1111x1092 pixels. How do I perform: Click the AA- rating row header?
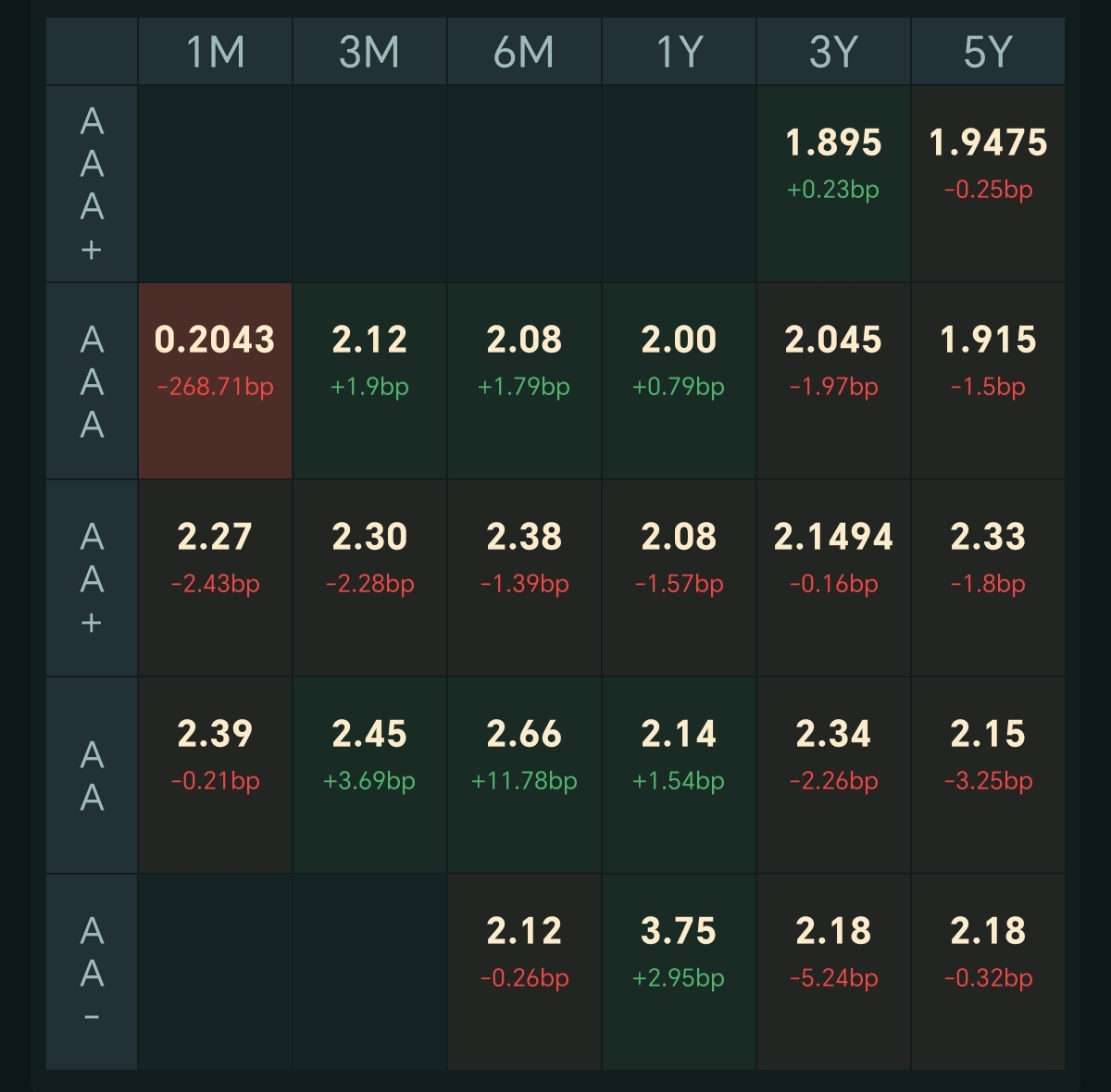pyautogui.click(x=92, y=972)
